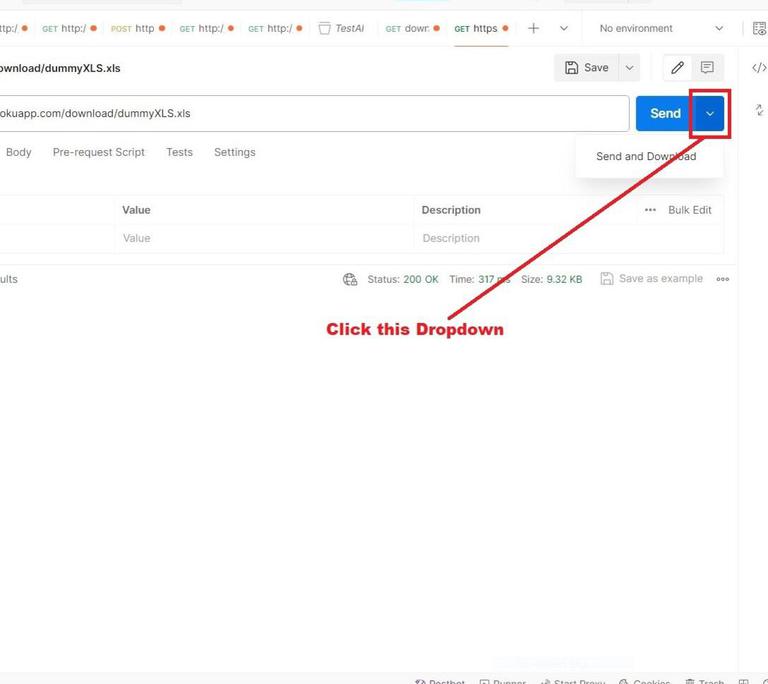Open the Settings tab
This screenshot has height=684, width=768.
pyautogui.click(x=235, y=152)
